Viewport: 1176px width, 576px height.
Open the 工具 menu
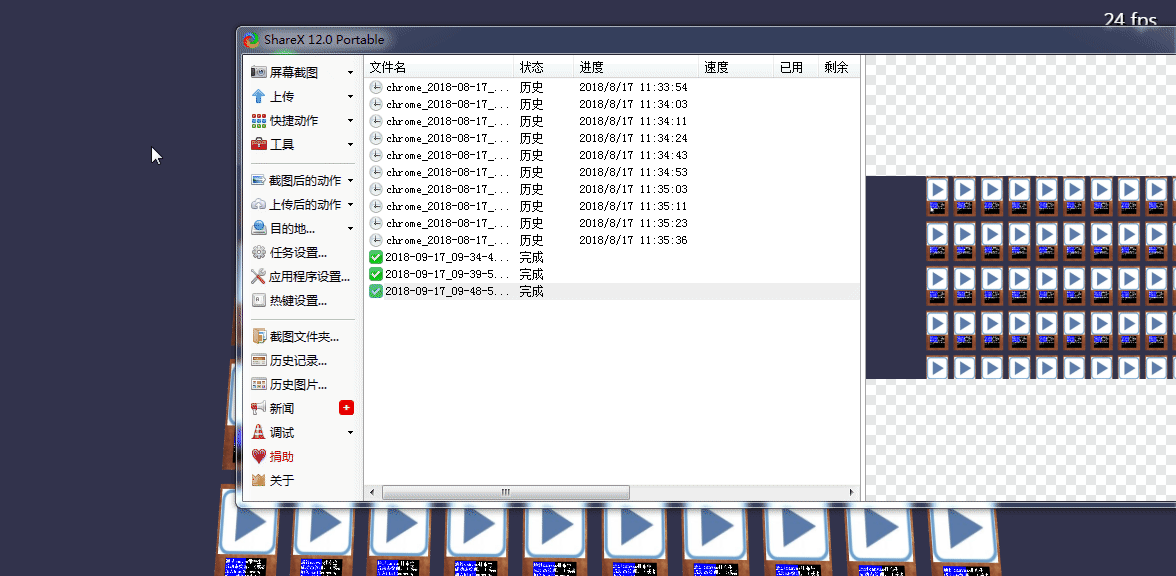[302, 145]
